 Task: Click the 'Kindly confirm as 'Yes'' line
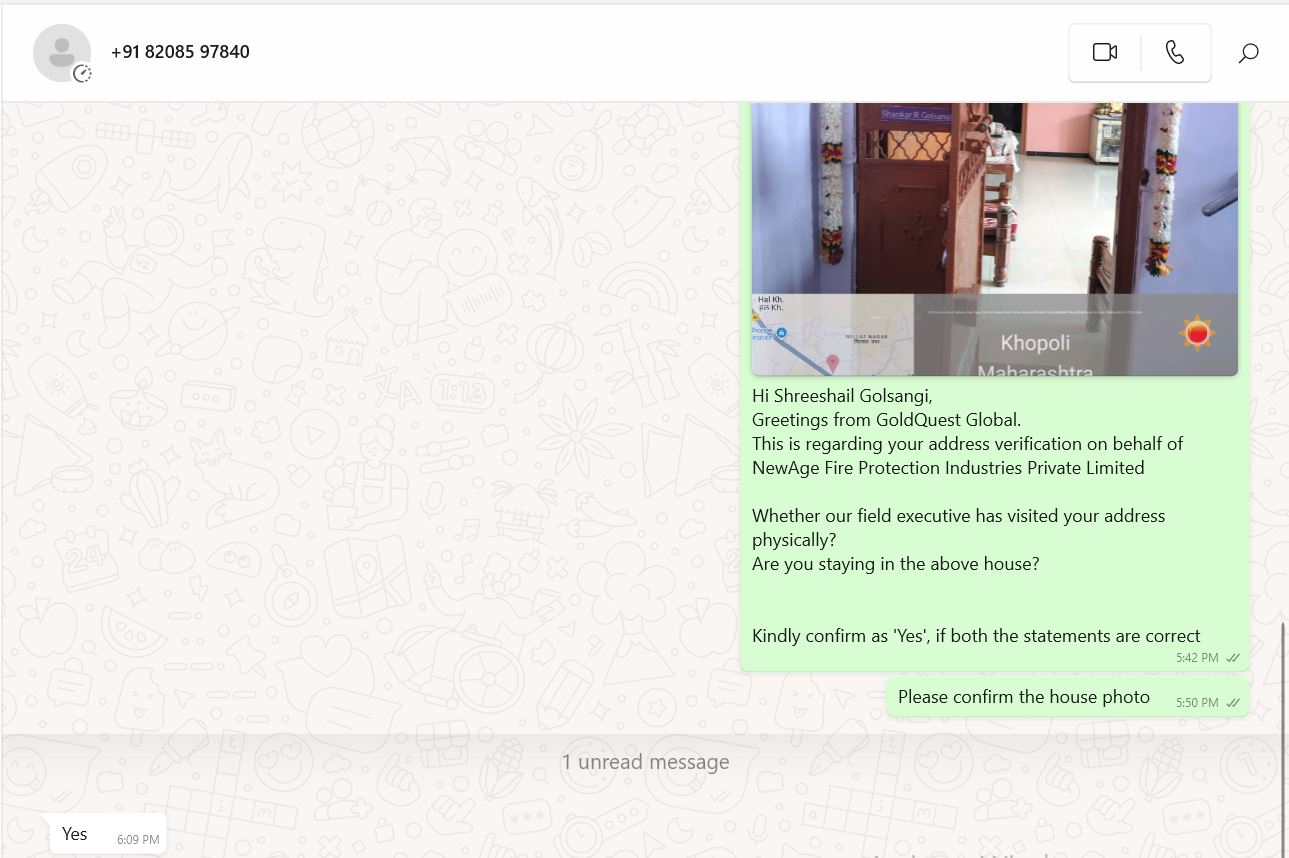click(x=976, y=636)
